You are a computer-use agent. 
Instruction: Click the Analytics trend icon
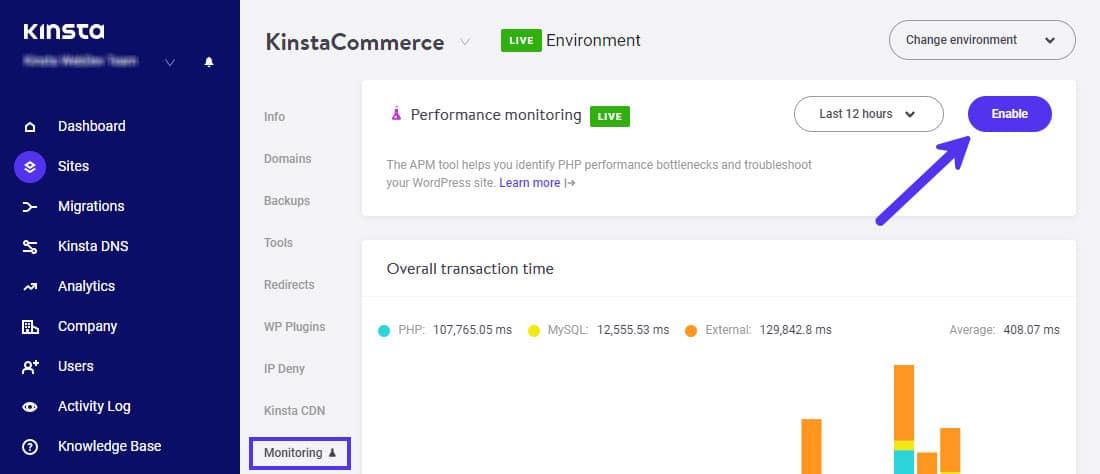click(30, 287)
